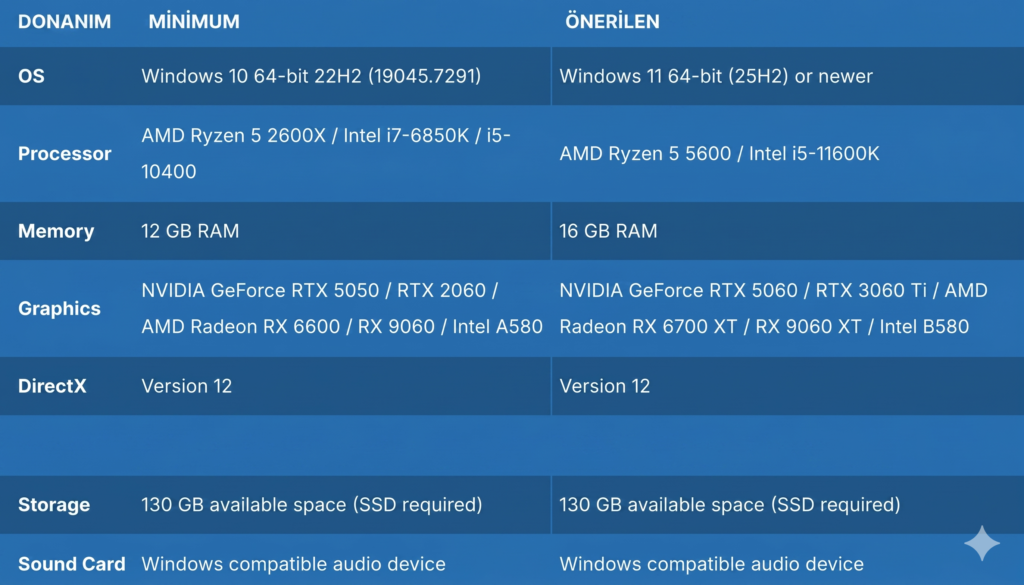Click the Graphics row label

tap(59, 308)
